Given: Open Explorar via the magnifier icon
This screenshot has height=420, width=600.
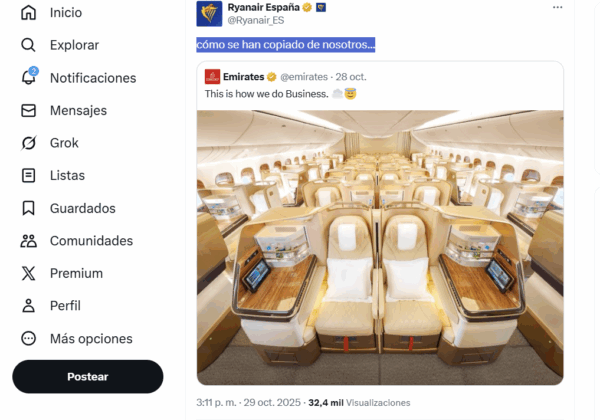Looking at the screenshot, I should [28, 45].
